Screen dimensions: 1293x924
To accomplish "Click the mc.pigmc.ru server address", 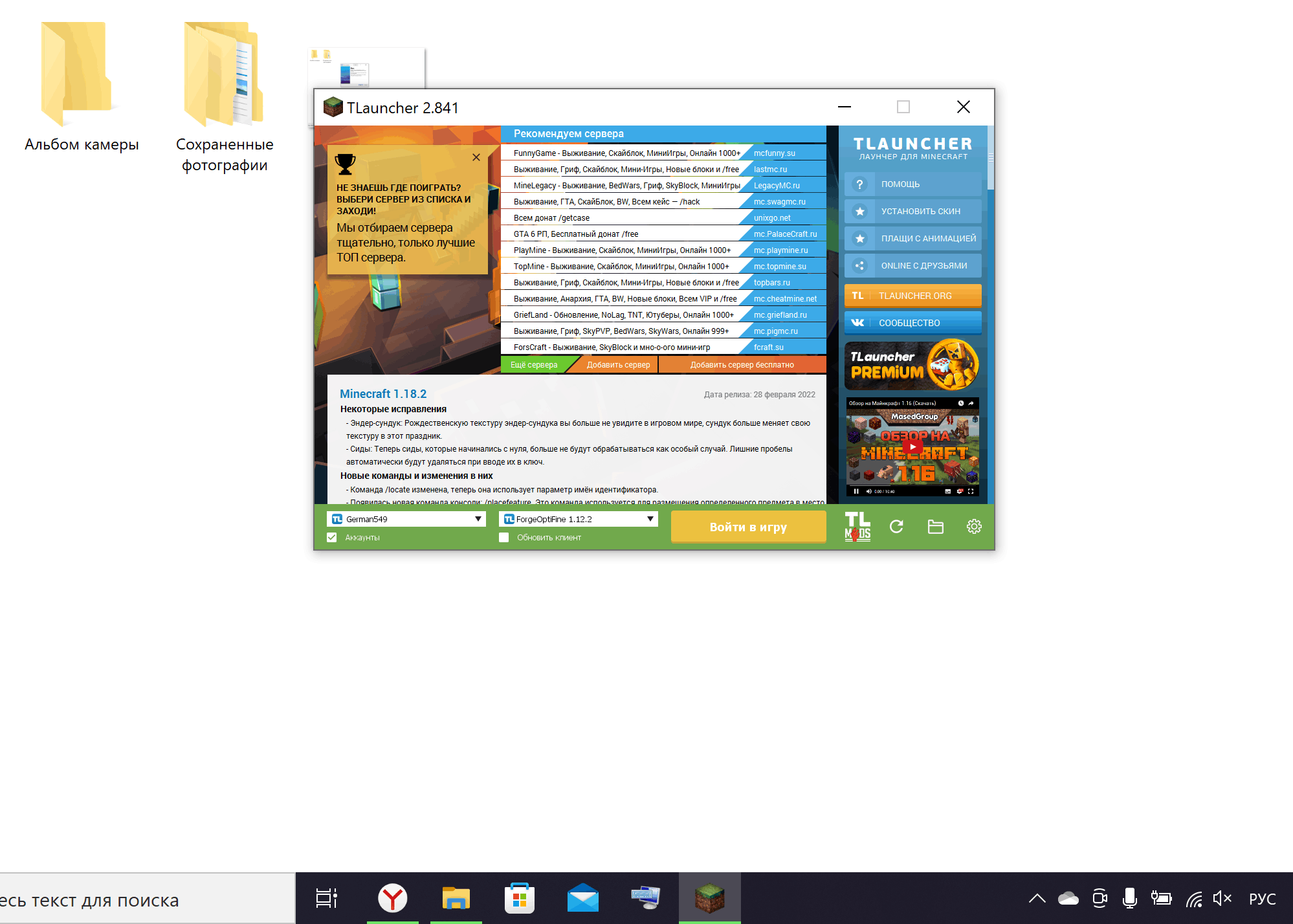I will pyautogui.click(x=775, y=331).
